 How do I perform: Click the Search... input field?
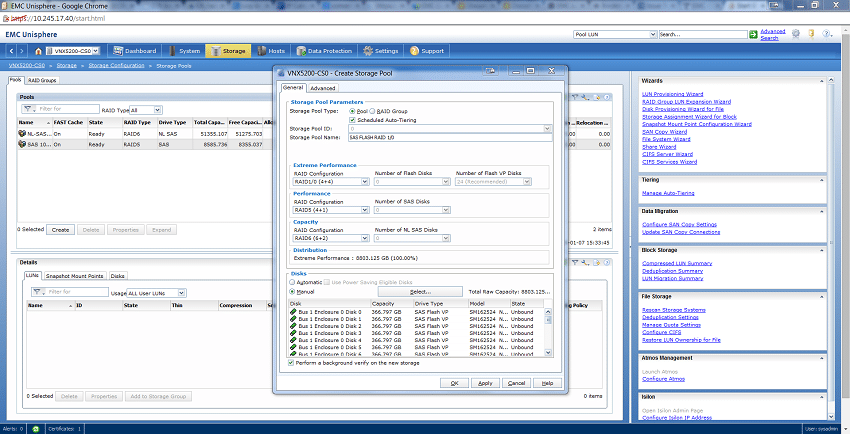pyautogui.click(x=703, y=34)
